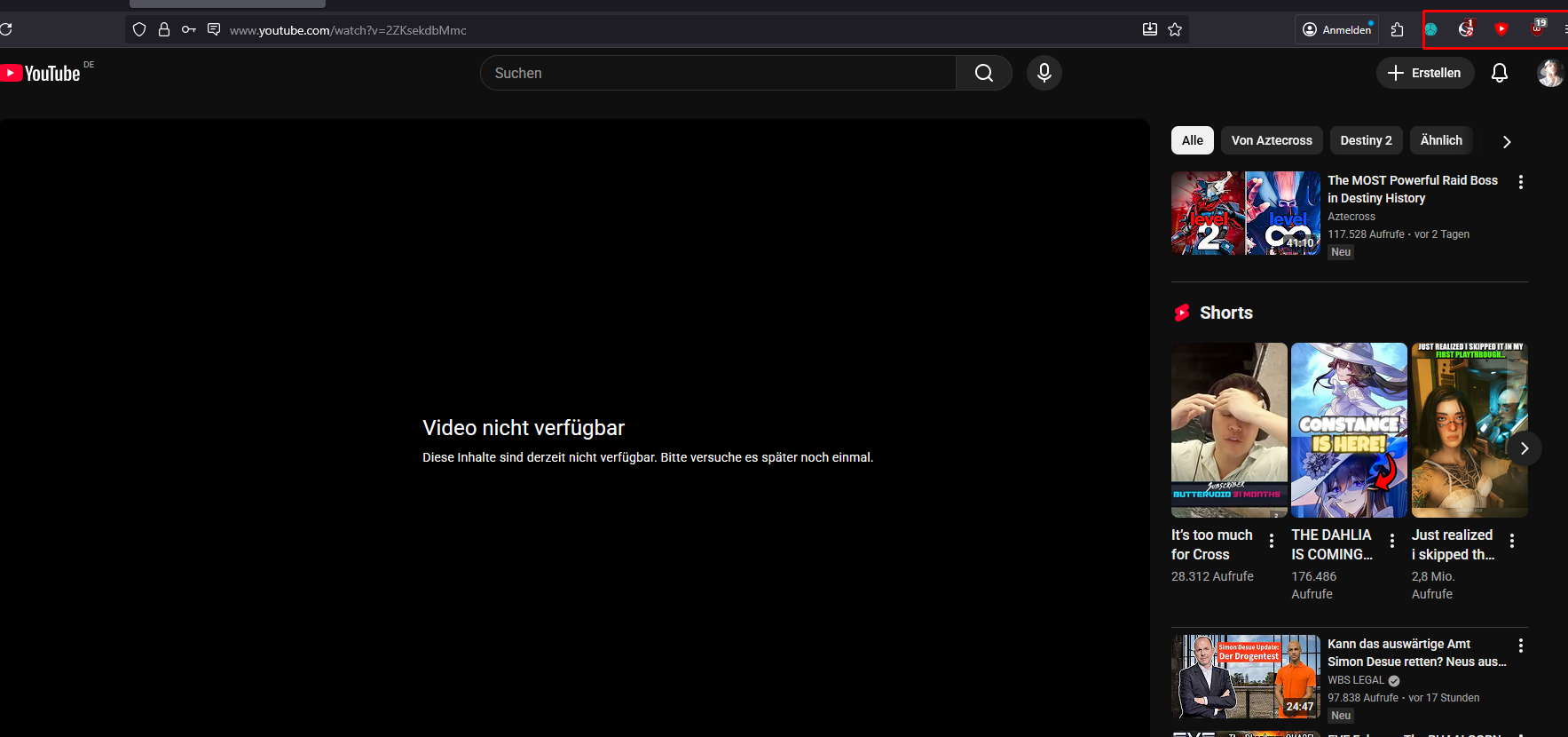This screenshot has width=1568, height=737.
Task: Click '117.528 Aufrufe · vor 2 Tagen' text
Action: pos(1398,234)
